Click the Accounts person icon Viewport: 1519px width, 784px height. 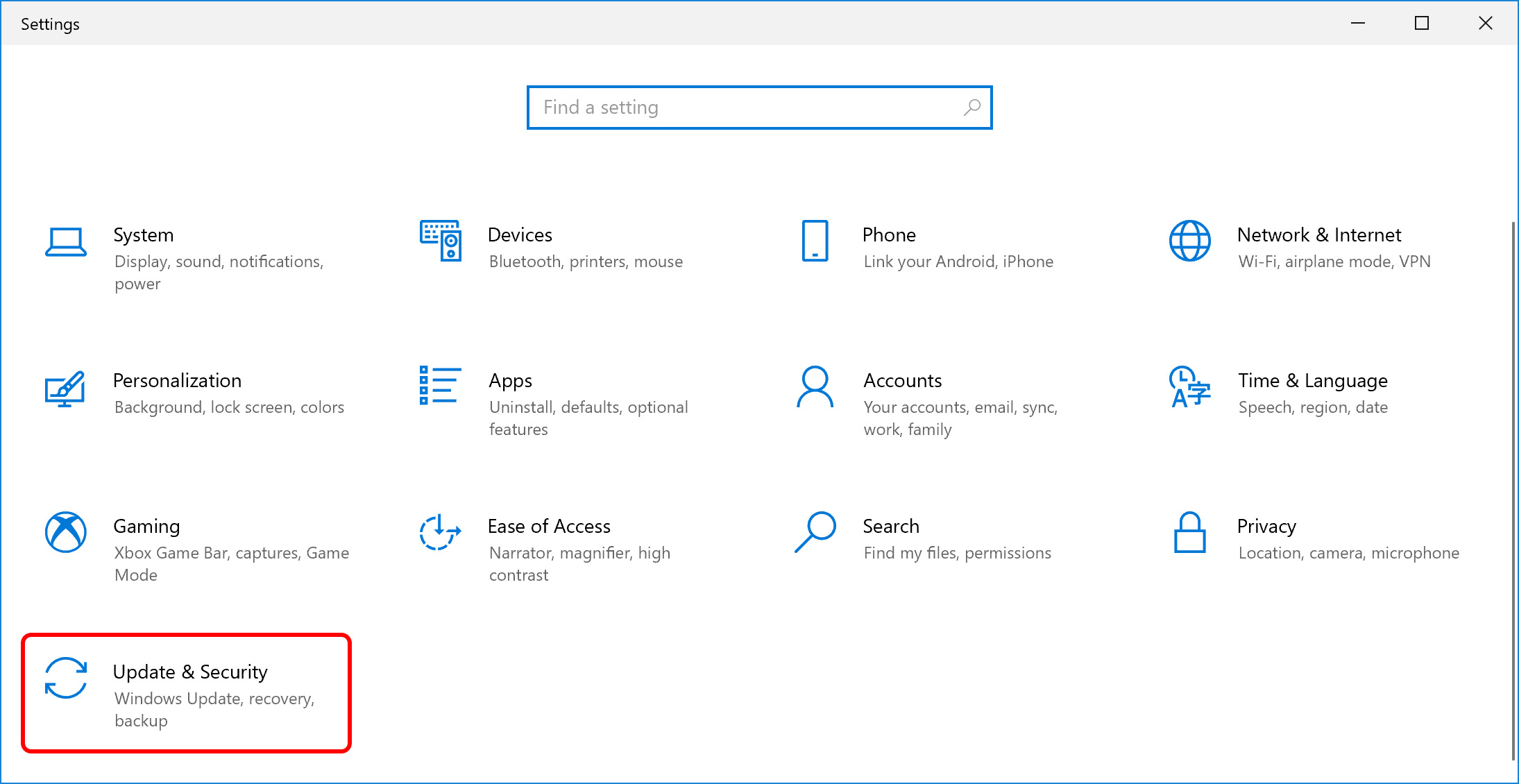point(815,386)
